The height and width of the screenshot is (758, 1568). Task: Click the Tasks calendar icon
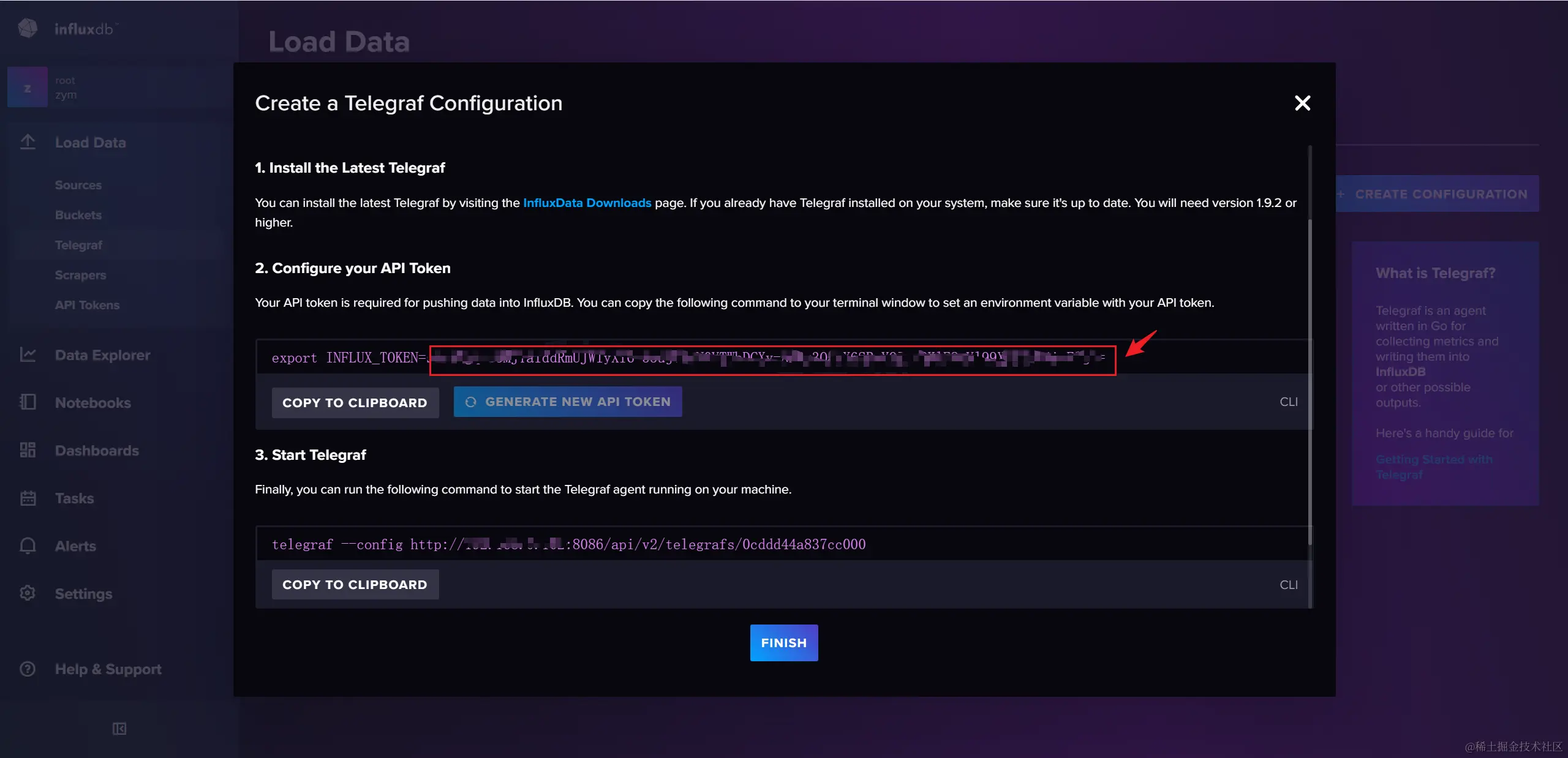point(28,498)
